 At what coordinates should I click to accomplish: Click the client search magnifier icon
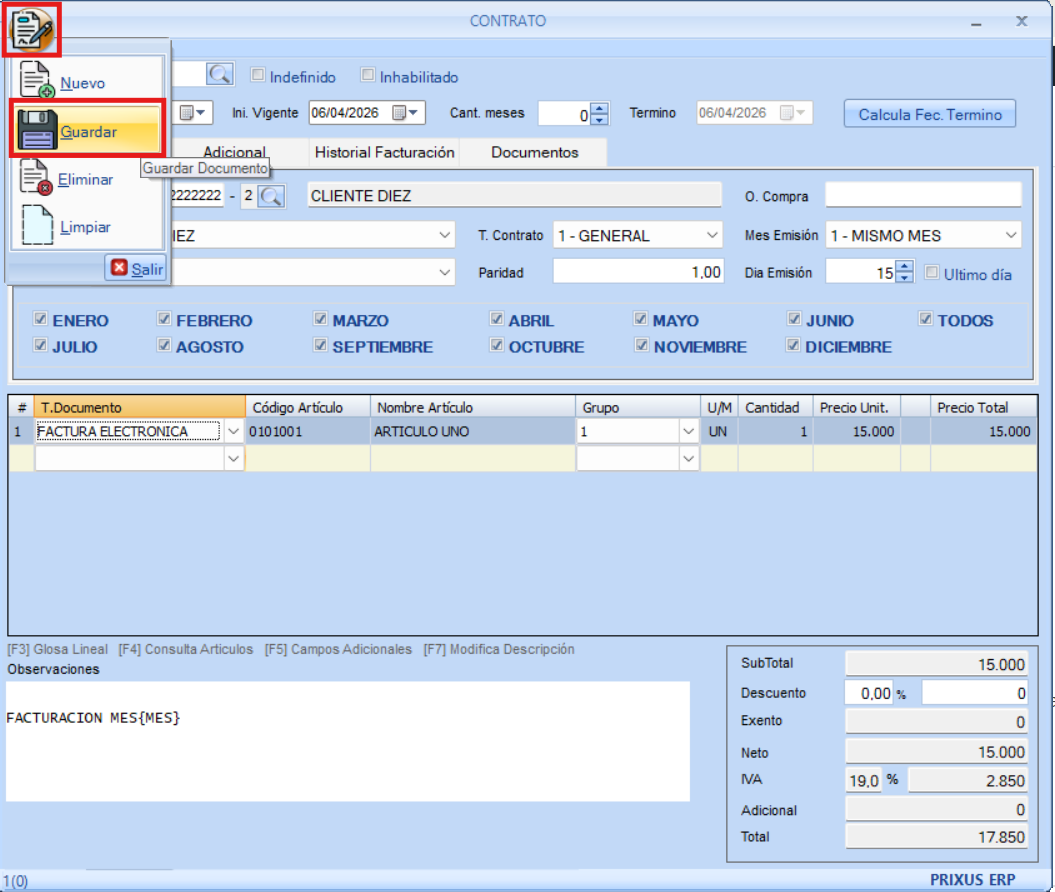tap(271, 196)
